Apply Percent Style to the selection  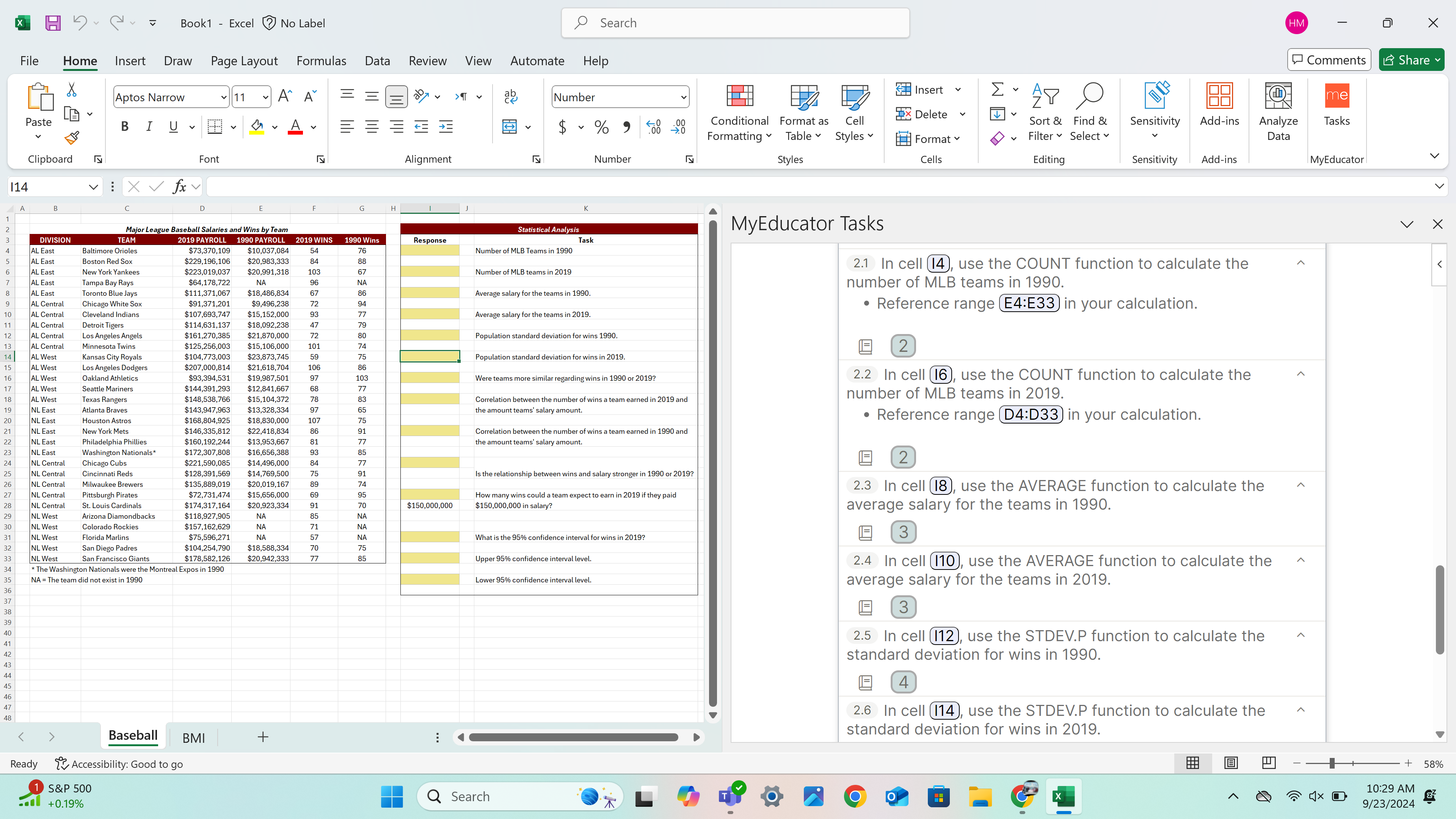(x=601, y=127)
